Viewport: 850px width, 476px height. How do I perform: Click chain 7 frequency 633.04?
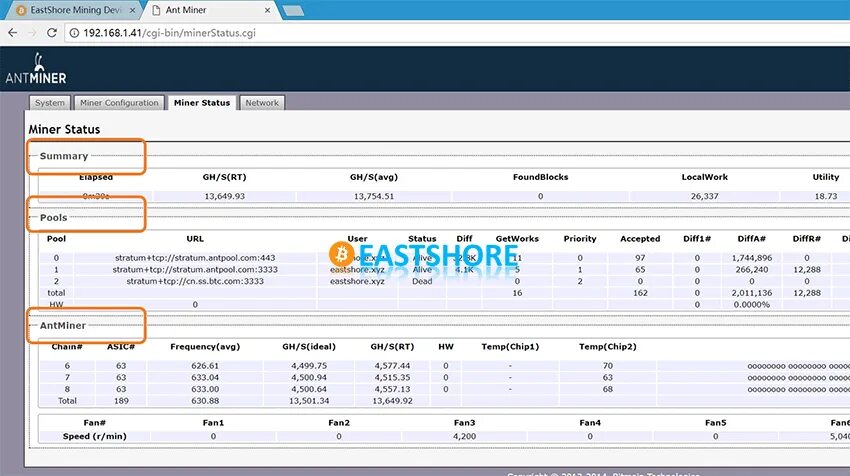(205, 377)
